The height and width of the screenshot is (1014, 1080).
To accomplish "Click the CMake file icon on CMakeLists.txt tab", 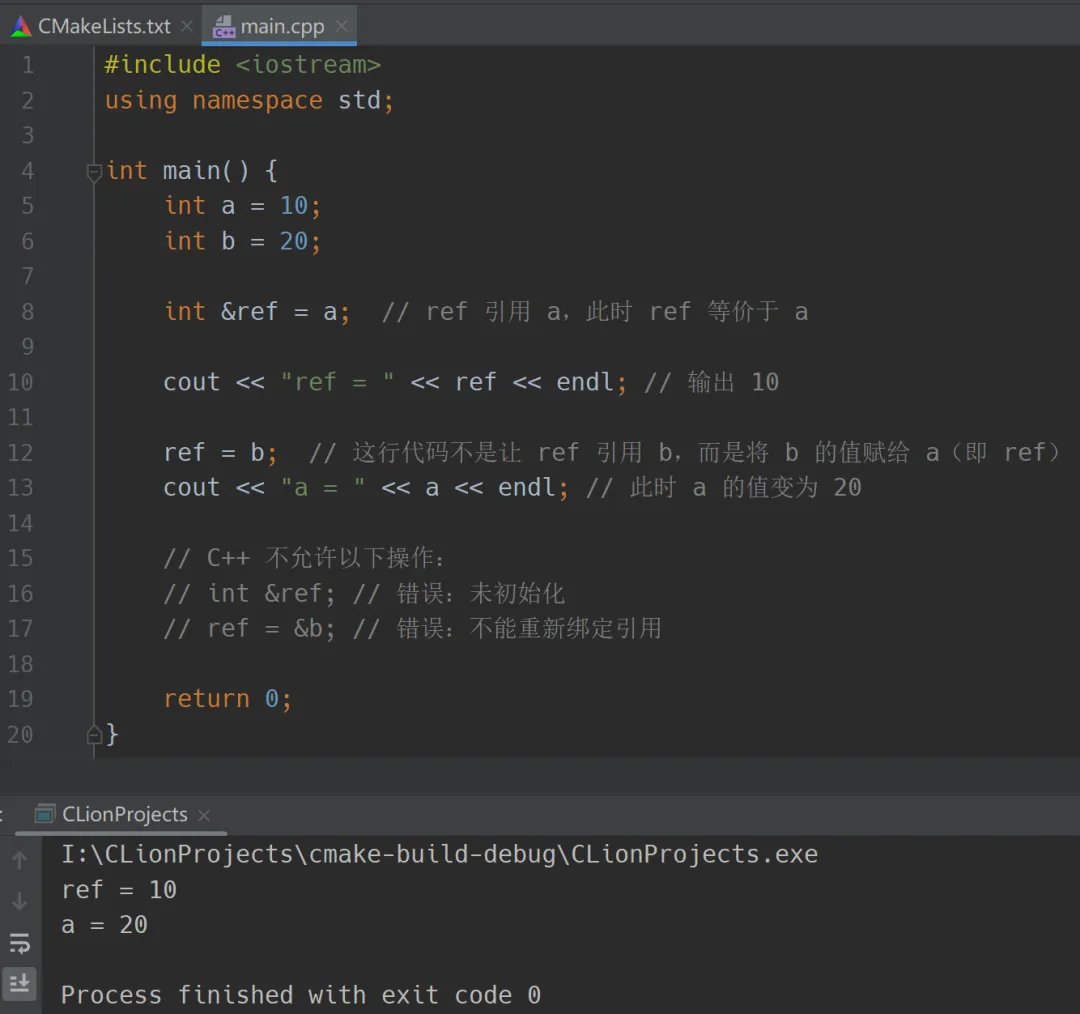I will click(21, 26).
